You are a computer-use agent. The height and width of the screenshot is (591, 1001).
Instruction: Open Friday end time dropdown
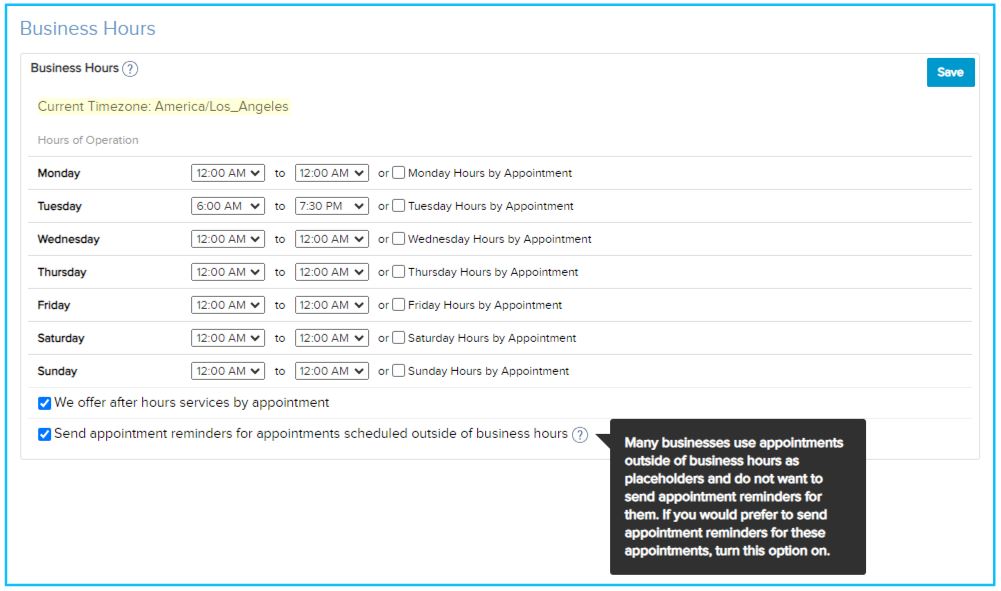pyautogui.click(x=330, y=305)
